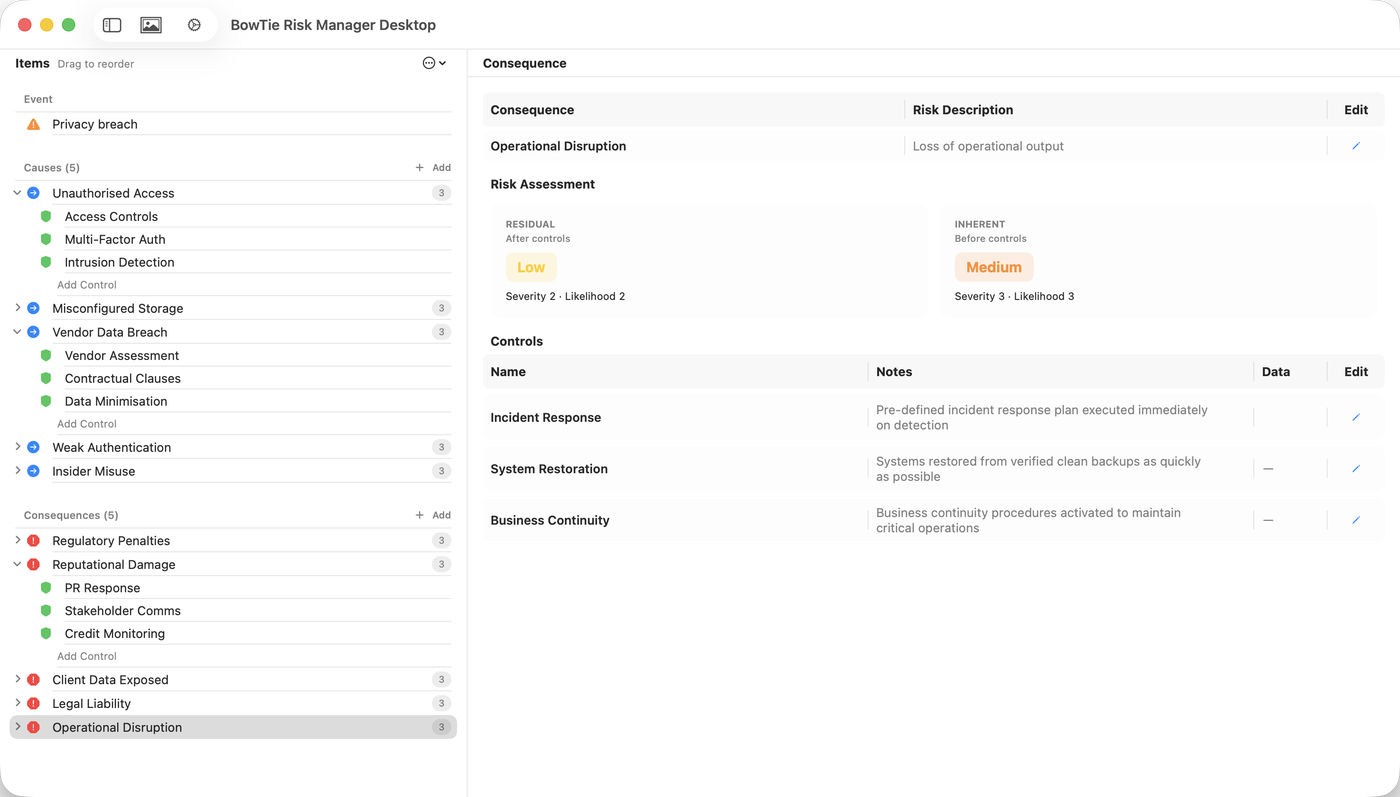The height and width of the screenshot is (797, 1400).
Task: Click the Medium inherent risk badge
Action: coord(994,267)
